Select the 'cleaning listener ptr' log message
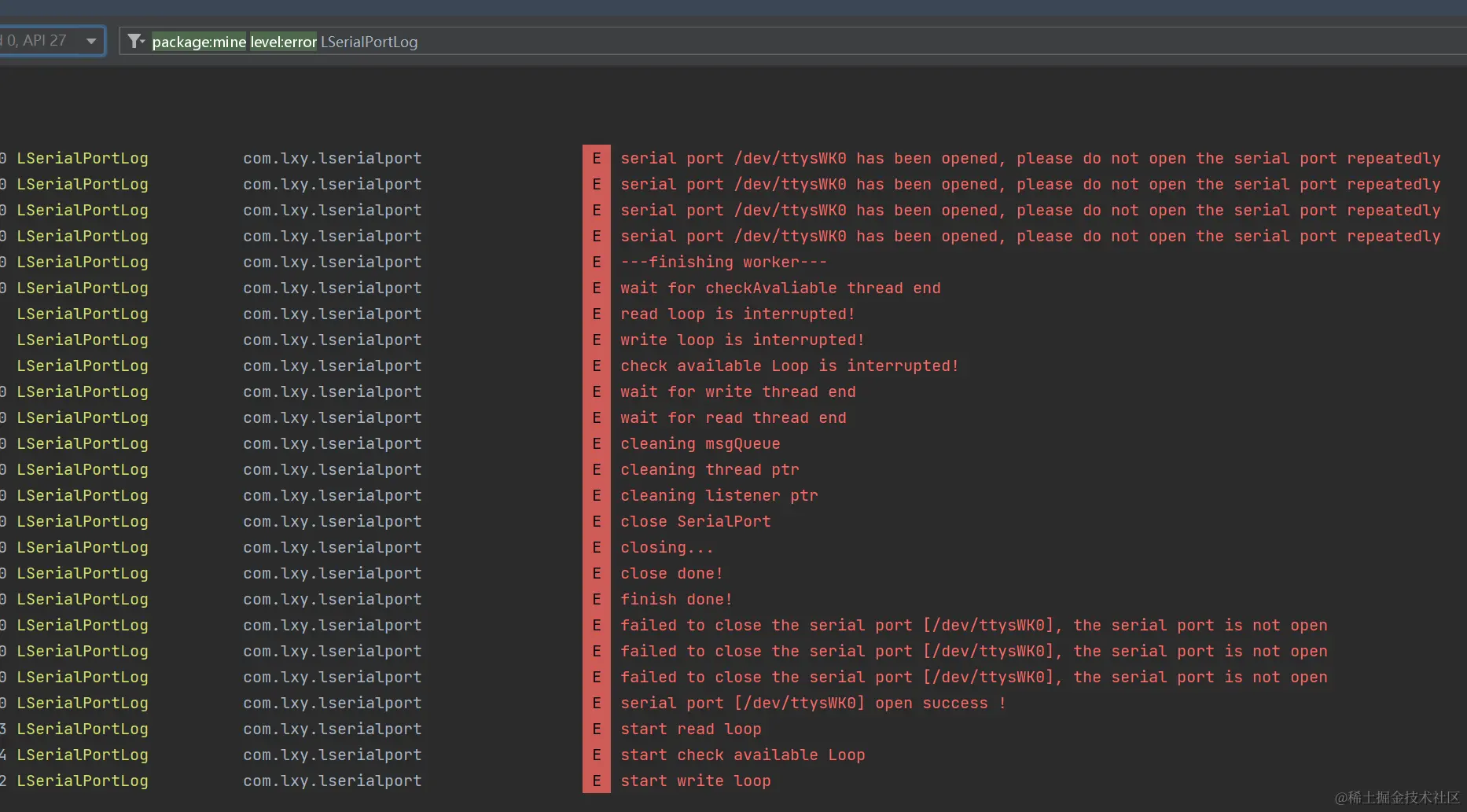This screenshot has height=812, width=1467. coord(719,495)
